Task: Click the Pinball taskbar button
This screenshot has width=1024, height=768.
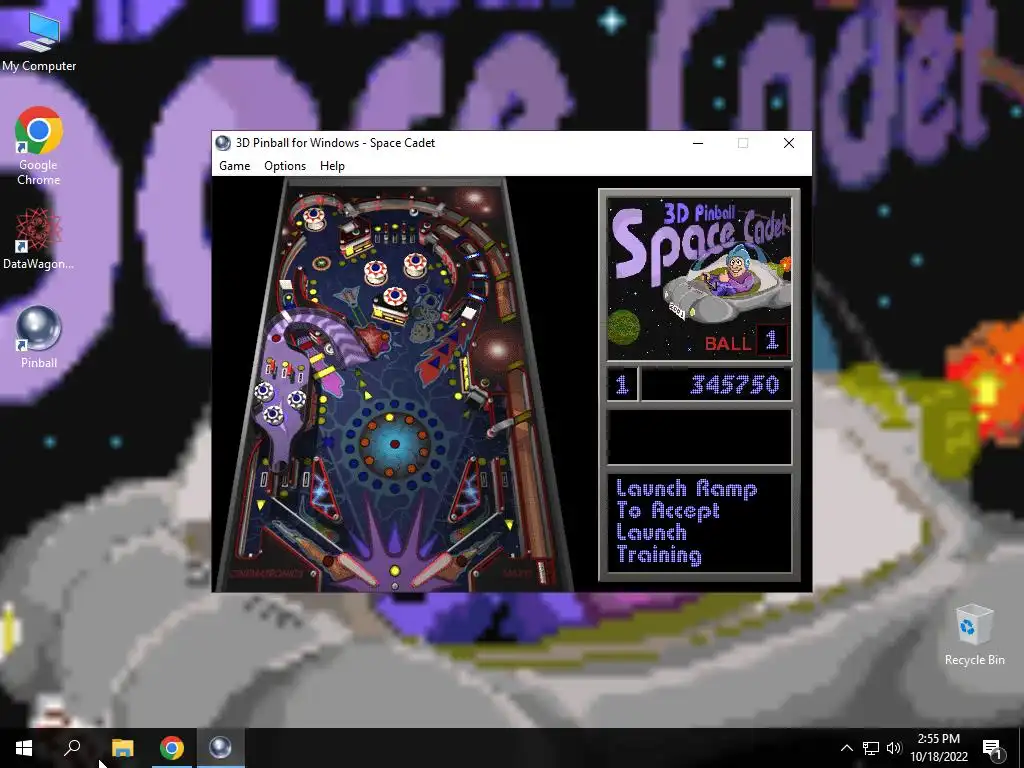Action: (x=221, y=748)
